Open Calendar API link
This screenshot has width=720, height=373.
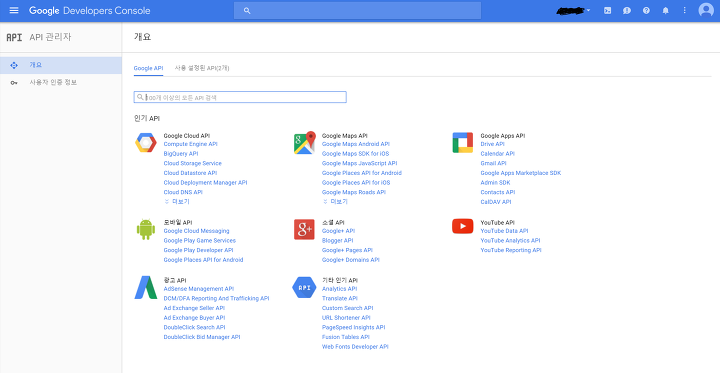(497, 154)
